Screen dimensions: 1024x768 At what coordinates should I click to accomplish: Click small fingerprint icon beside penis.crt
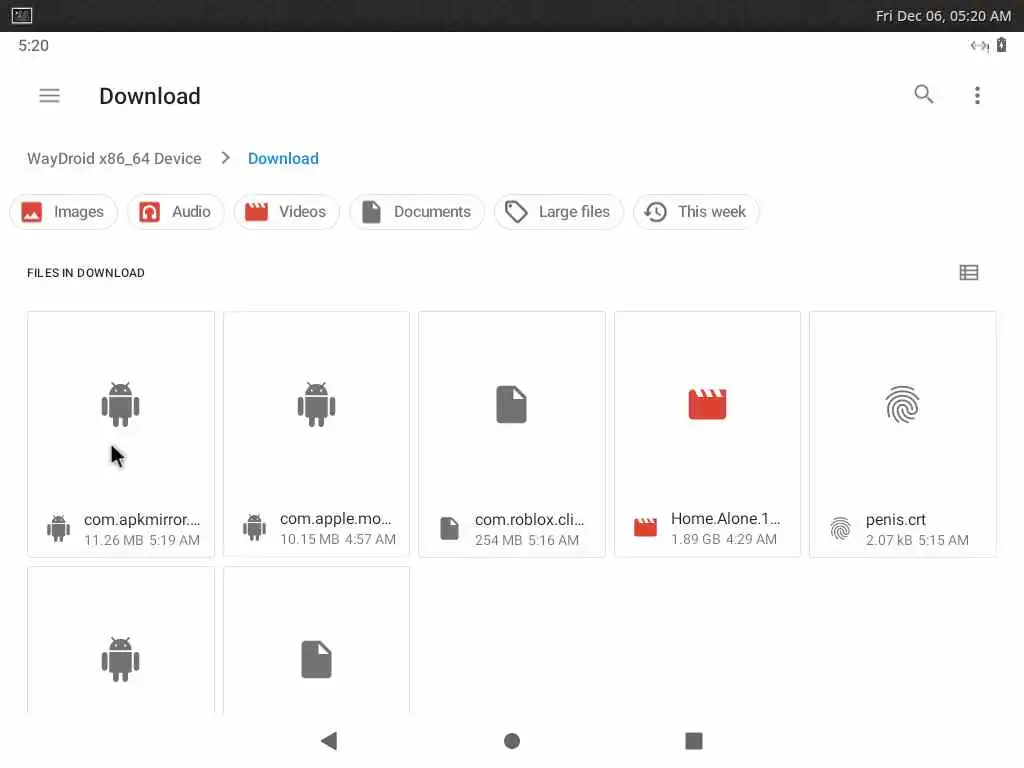[x=840, y=528]
